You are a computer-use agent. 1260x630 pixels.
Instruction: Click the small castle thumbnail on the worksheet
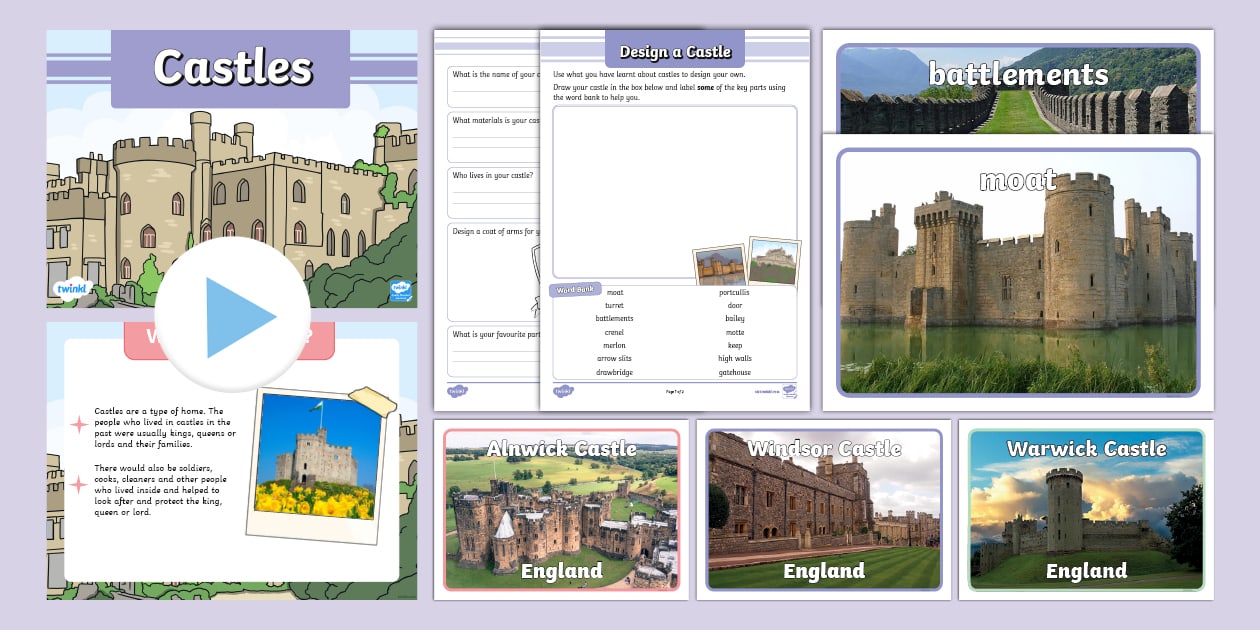point(720,263)
